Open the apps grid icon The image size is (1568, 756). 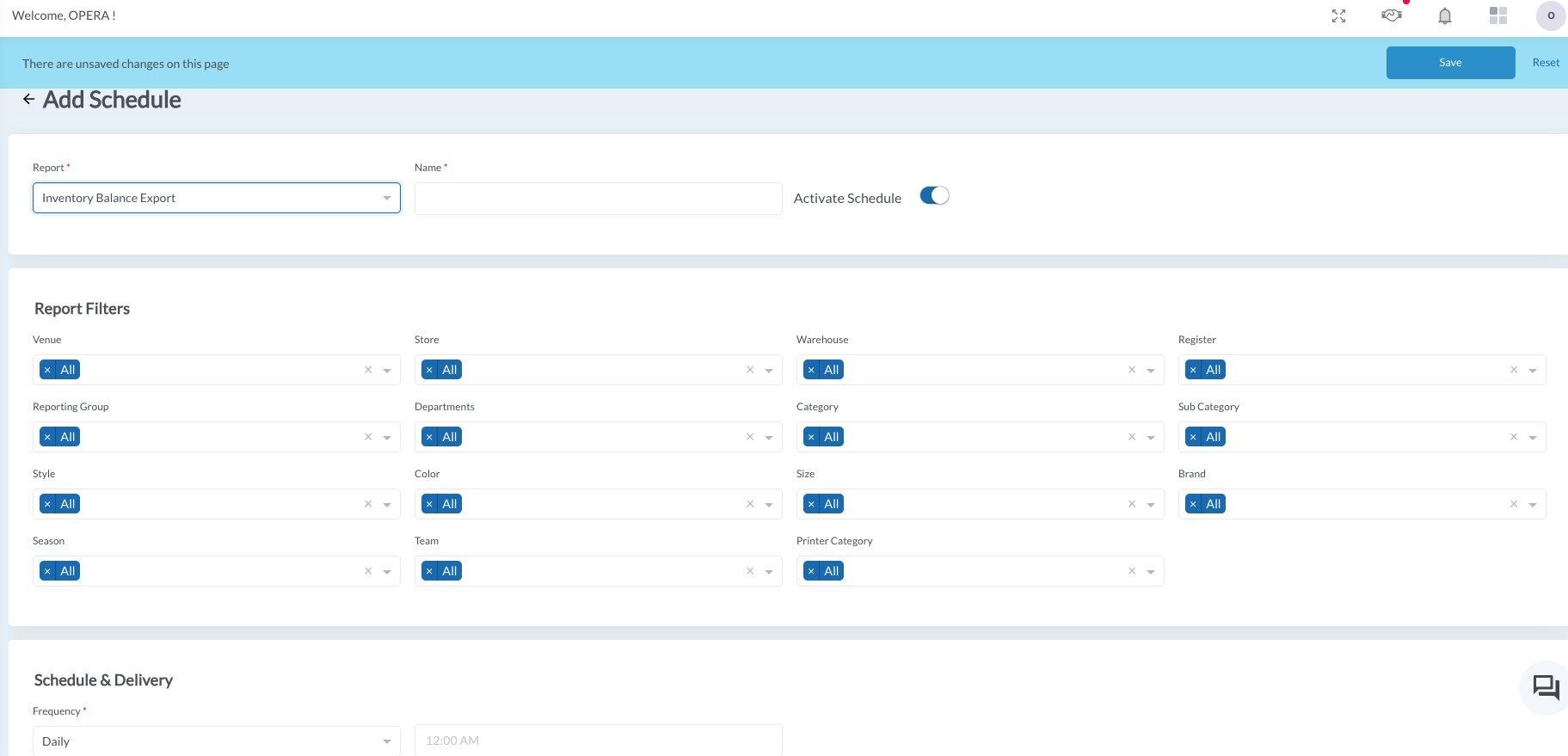(1498, 15)
